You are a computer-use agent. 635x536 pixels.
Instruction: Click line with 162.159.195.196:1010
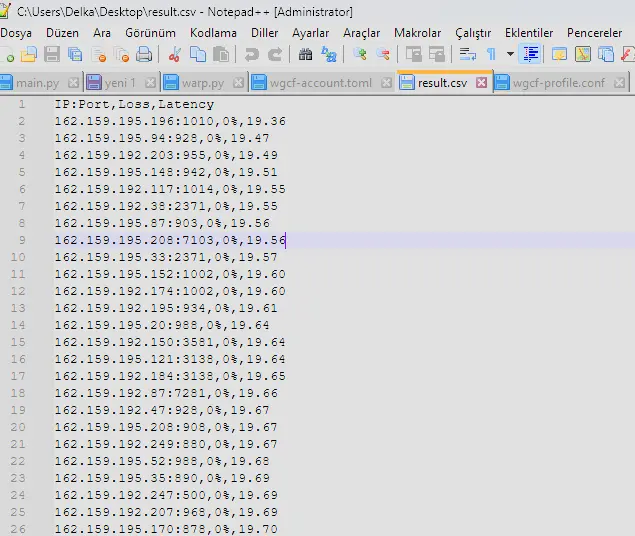click(170, 121)
